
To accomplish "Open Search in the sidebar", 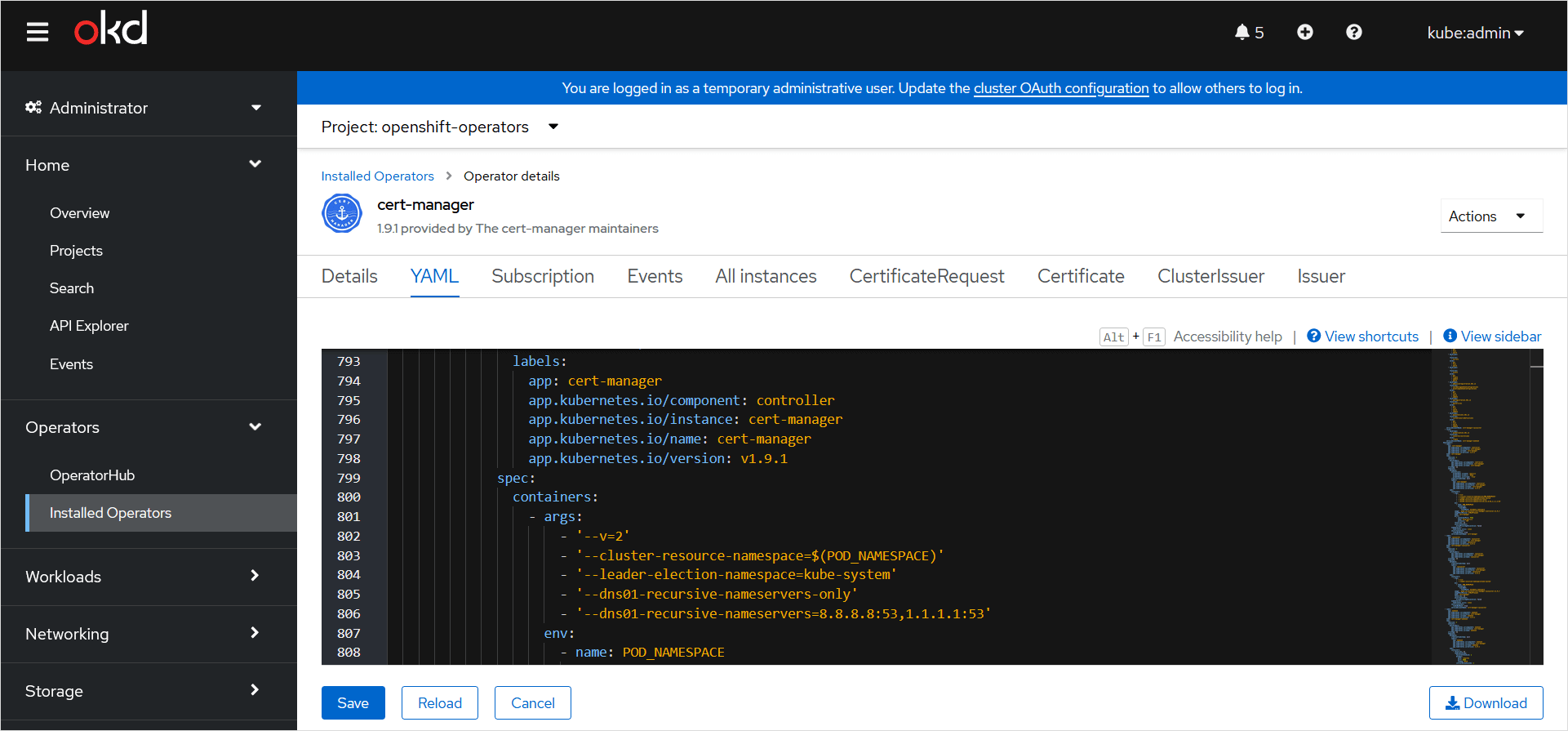I will pyautogui.click(x=72, y=288).
